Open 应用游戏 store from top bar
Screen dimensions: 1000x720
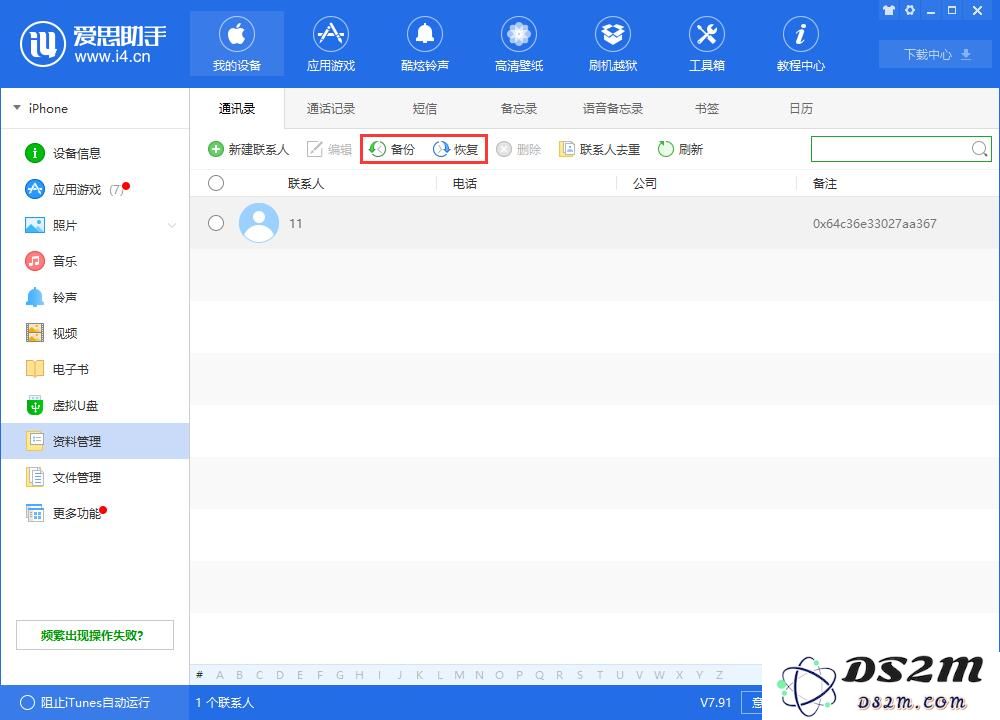(x=330, y=44)
